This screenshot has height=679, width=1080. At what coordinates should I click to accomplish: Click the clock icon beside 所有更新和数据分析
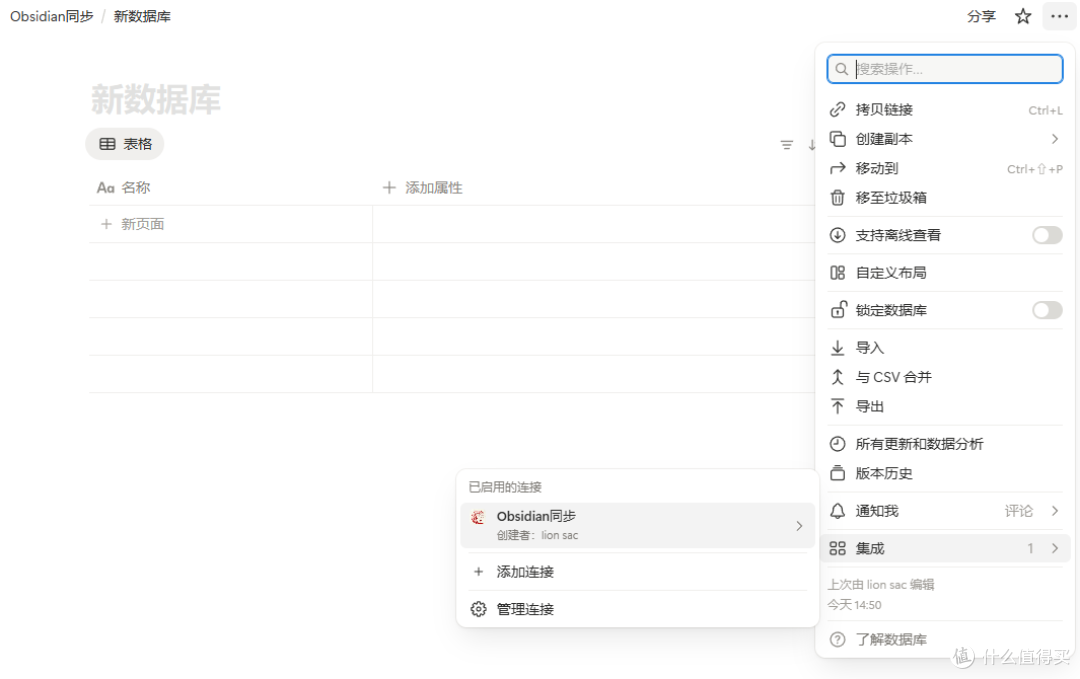pos(838,444)
